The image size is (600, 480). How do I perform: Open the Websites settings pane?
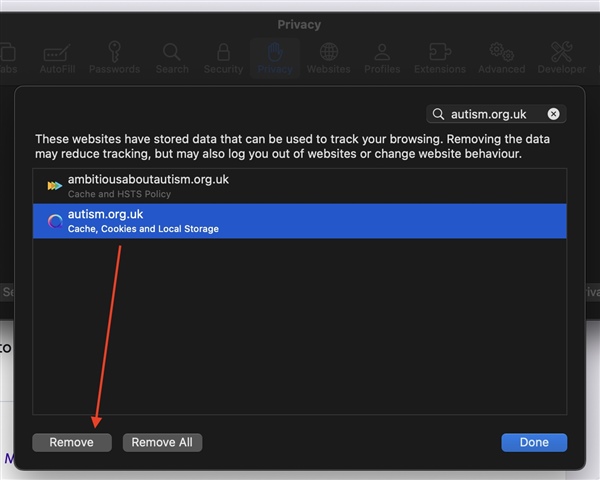pyautogui.click(x=328, y=57)
